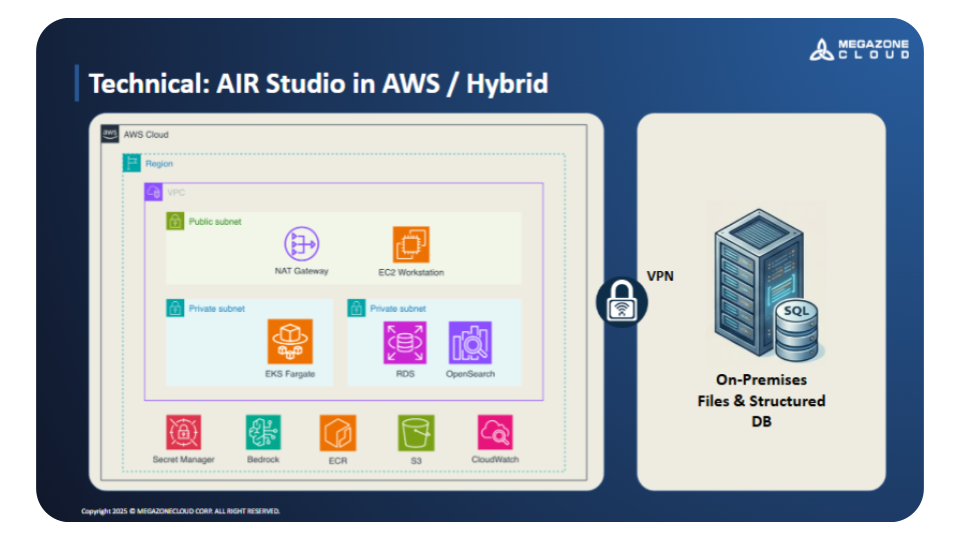Select the ECR container registry icon
The width and height of the screenshot is (960, 540).
(x=338, y=432)
